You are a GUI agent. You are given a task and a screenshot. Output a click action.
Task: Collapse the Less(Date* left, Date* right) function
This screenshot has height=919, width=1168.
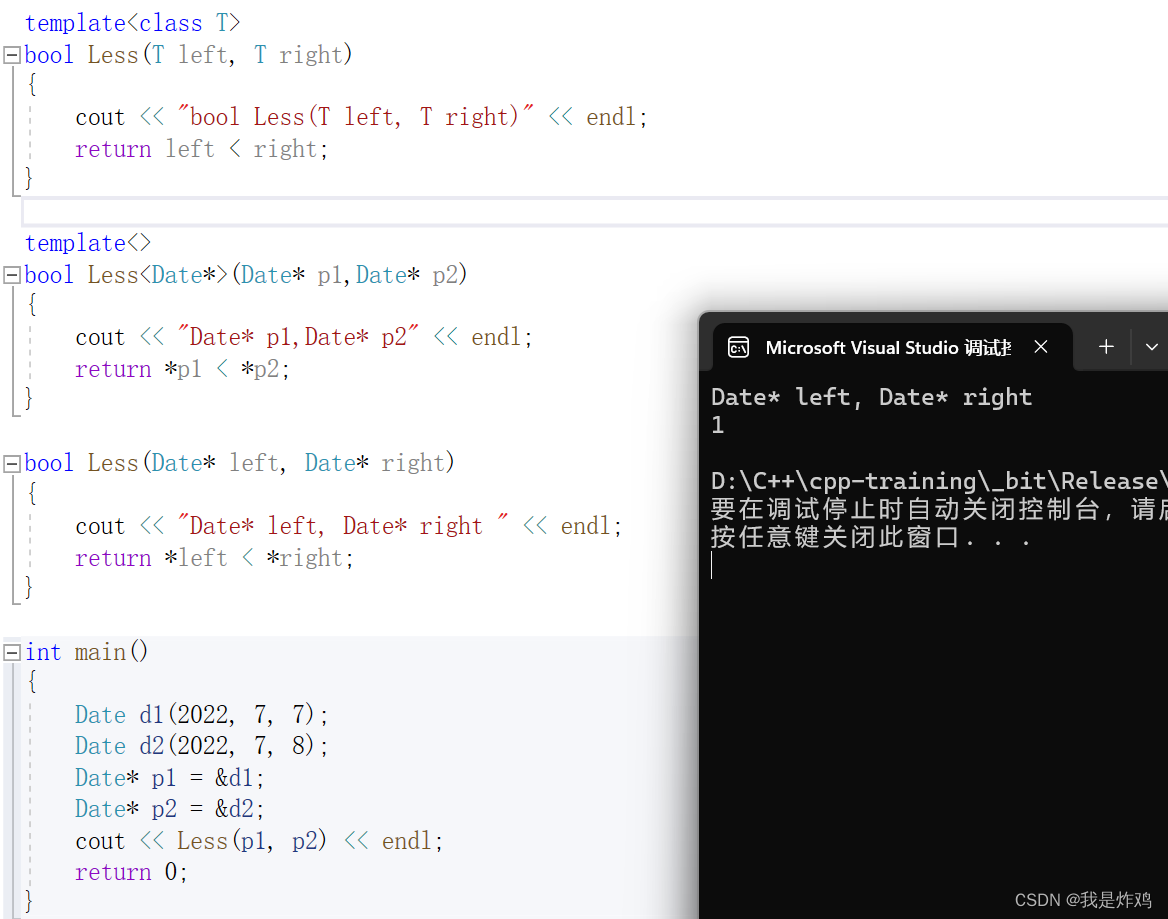tap(11, 464)
